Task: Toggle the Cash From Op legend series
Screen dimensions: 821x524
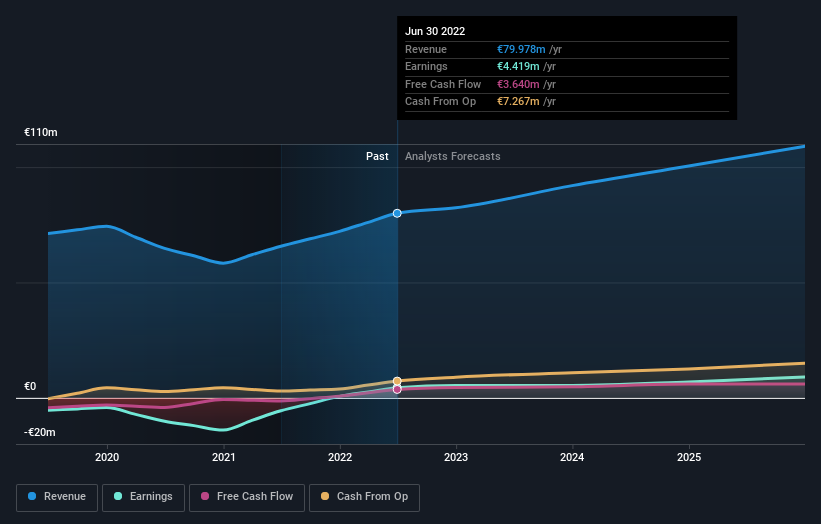Action: coord(364,497)
